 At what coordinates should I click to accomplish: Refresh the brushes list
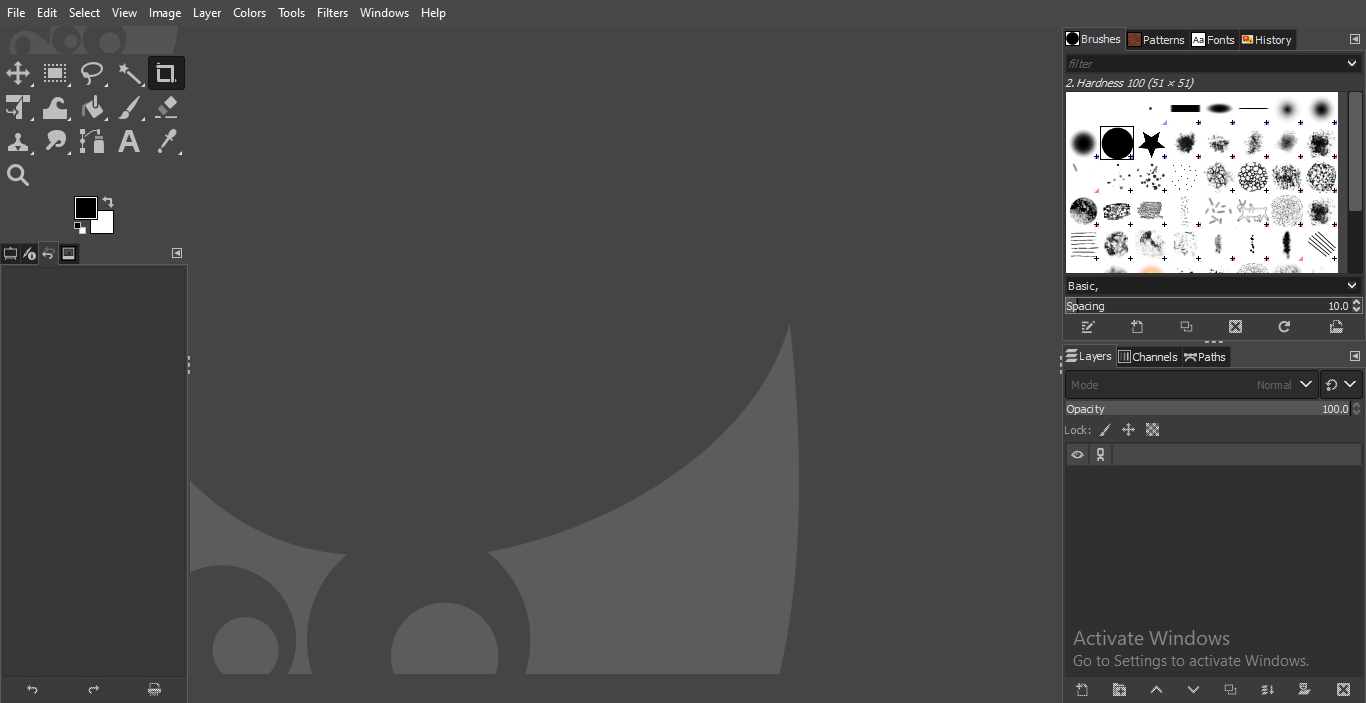coord(1284,327)
